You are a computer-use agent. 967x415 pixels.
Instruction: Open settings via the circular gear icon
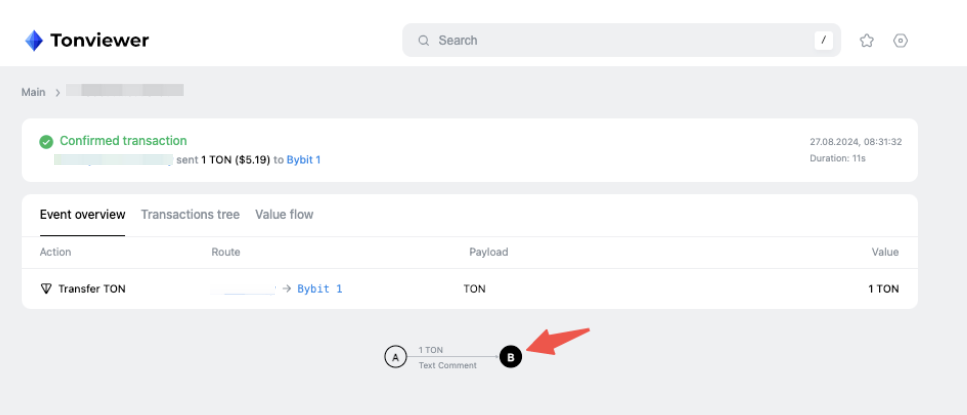pos(900,41)
